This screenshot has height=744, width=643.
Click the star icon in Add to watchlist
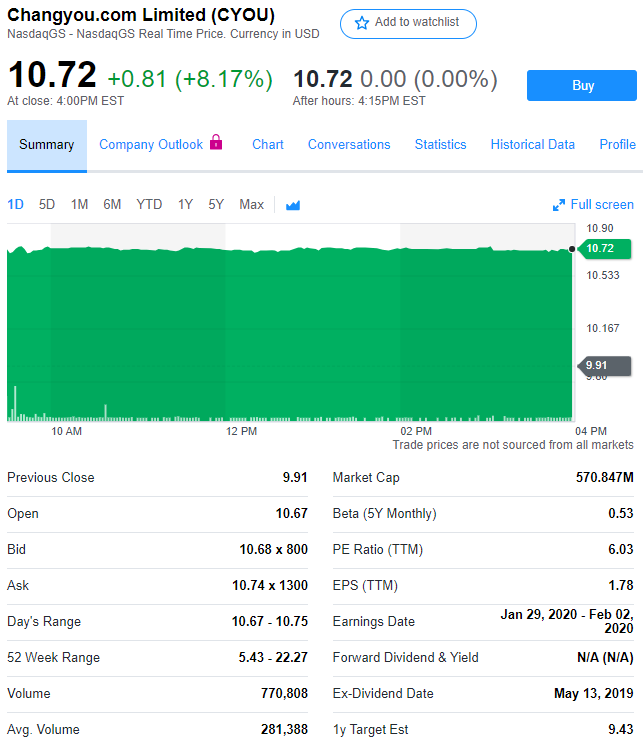click(362, 23)
